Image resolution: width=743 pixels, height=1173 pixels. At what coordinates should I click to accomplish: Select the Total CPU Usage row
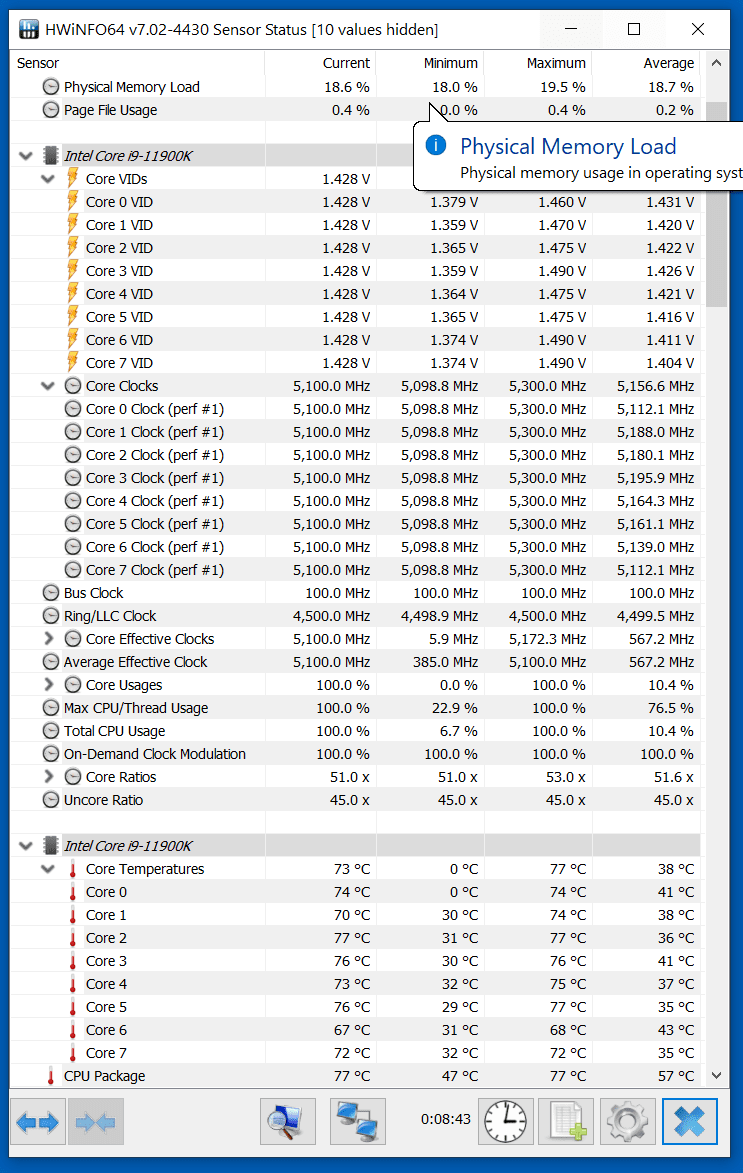click(x=114, y=731)
